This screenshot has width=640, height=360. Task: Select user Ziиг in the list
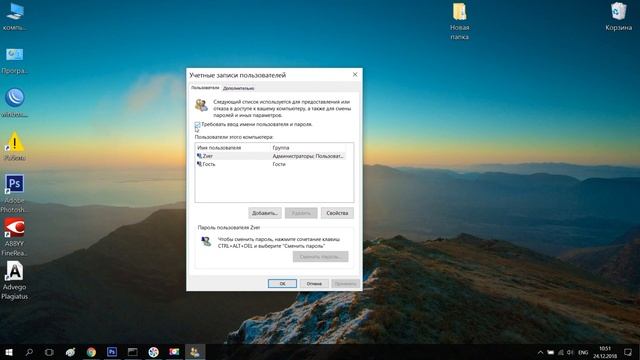[x=270, y=156]
